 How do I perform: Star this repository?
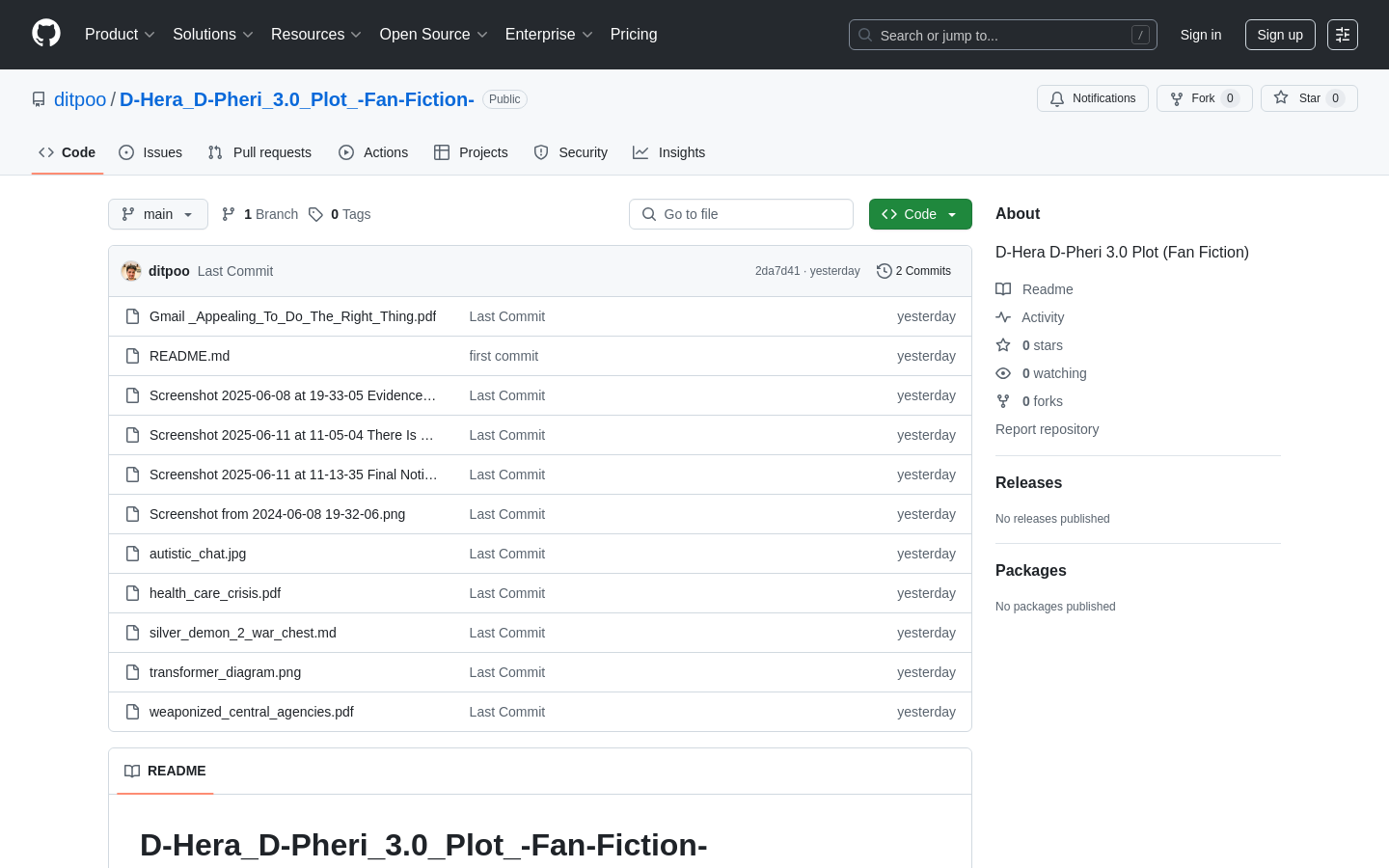(x=1308, y=98)
